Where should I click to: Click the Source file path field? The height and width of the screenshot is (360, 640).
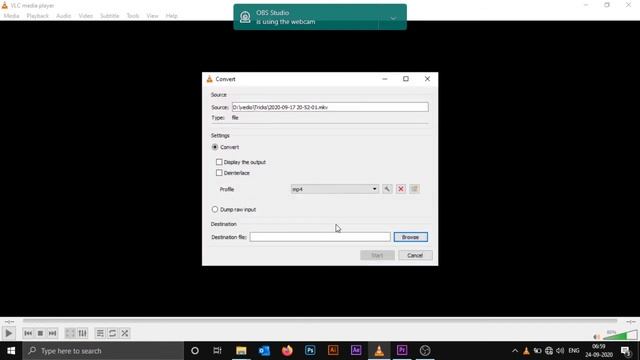tap(330, 107)
